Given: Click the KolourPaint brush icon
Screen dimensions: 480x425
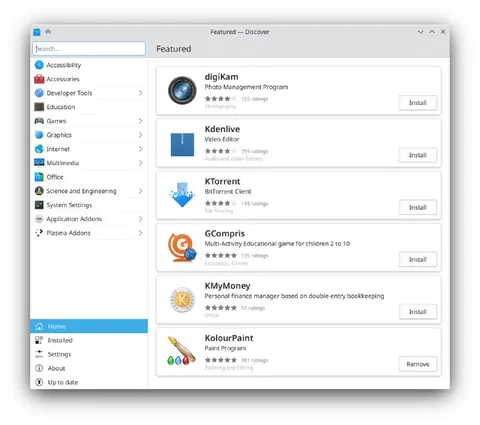Looking at the screenshot, I should pyautogui.click(x=181, y=351).
